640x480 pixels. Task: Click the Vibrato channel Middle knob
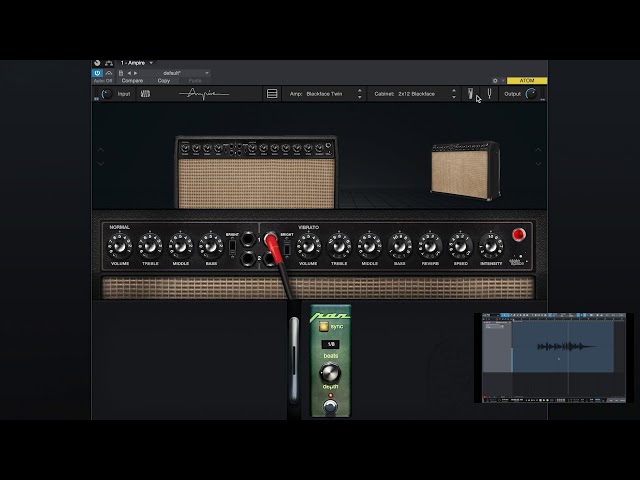pos(369,246)
